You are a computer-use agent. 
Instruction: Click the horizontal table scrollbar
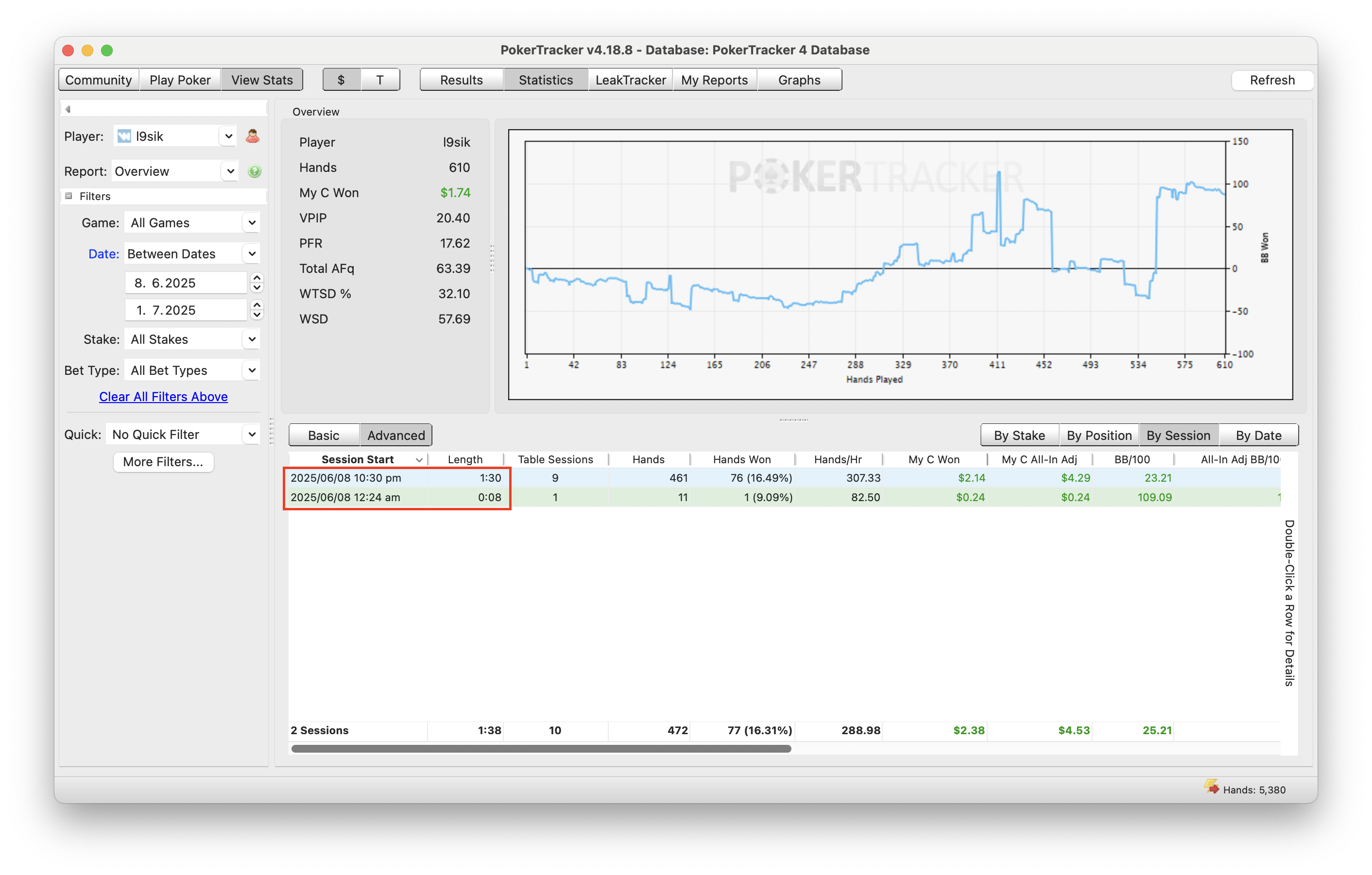(541, 749)
